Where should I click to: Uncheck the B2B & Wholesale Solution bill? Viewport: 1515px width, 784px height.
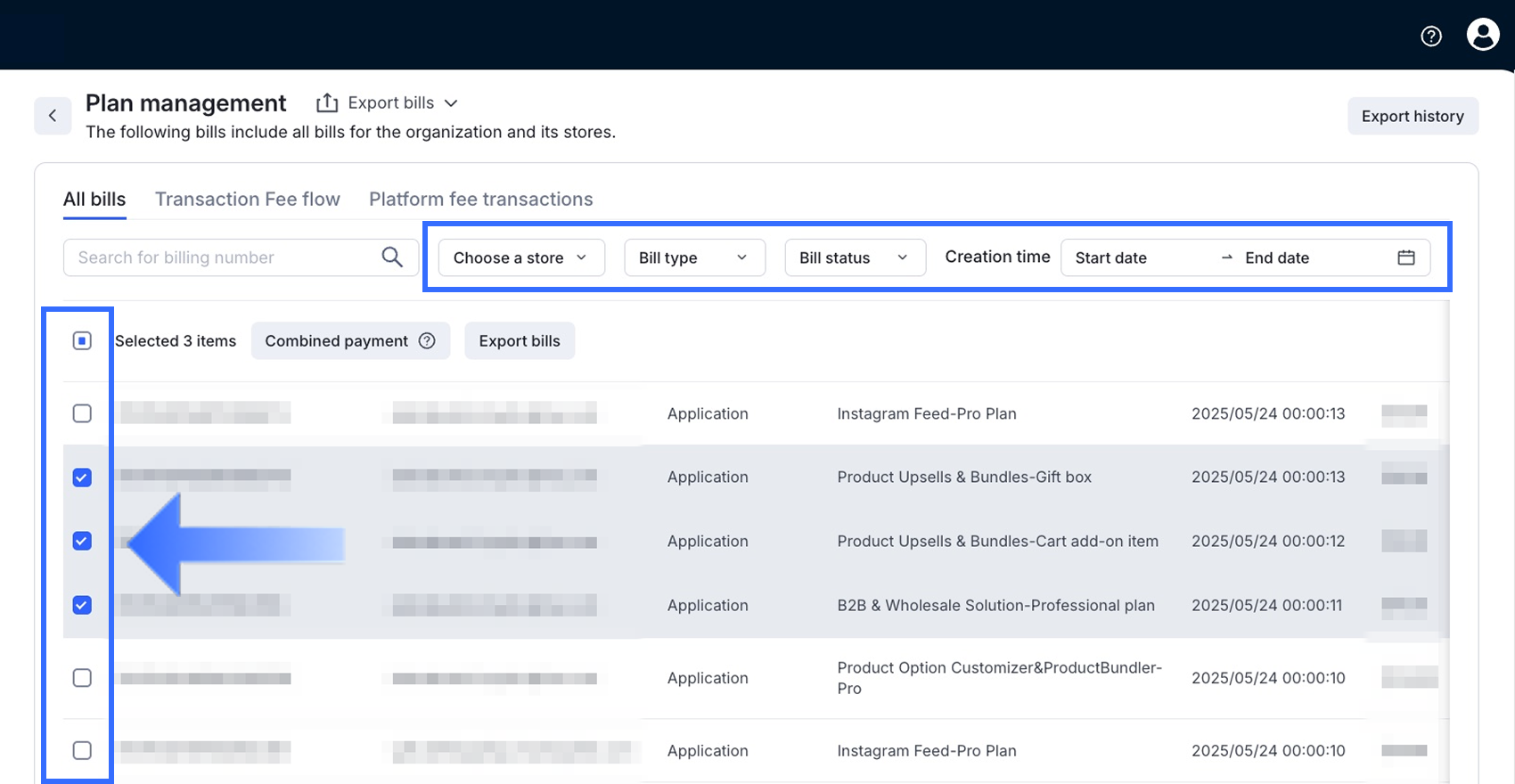coord(82,606)
